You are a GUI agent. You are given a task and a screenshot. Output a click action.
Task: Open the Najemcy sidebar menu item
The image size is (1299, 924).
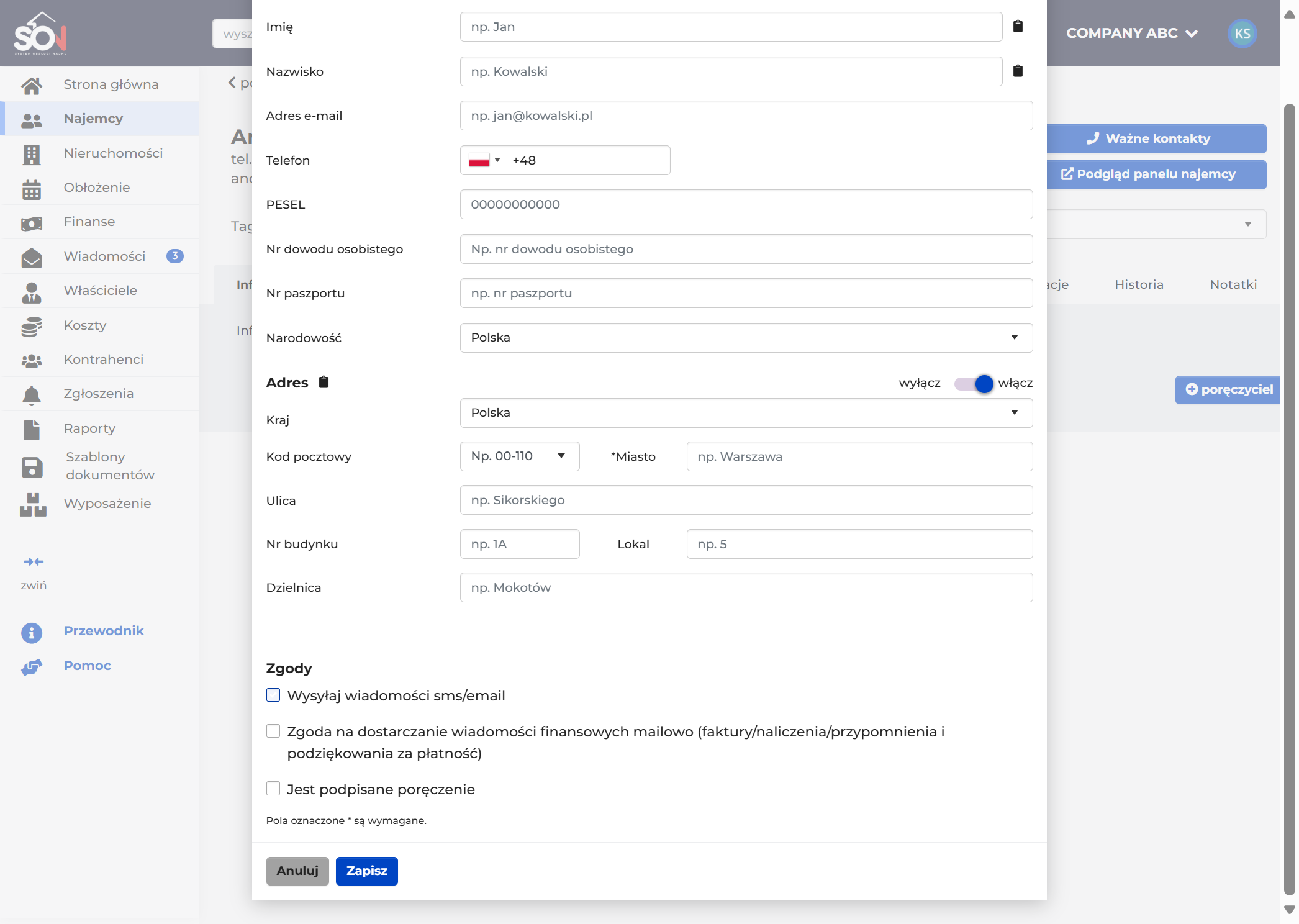coord(99,119)
